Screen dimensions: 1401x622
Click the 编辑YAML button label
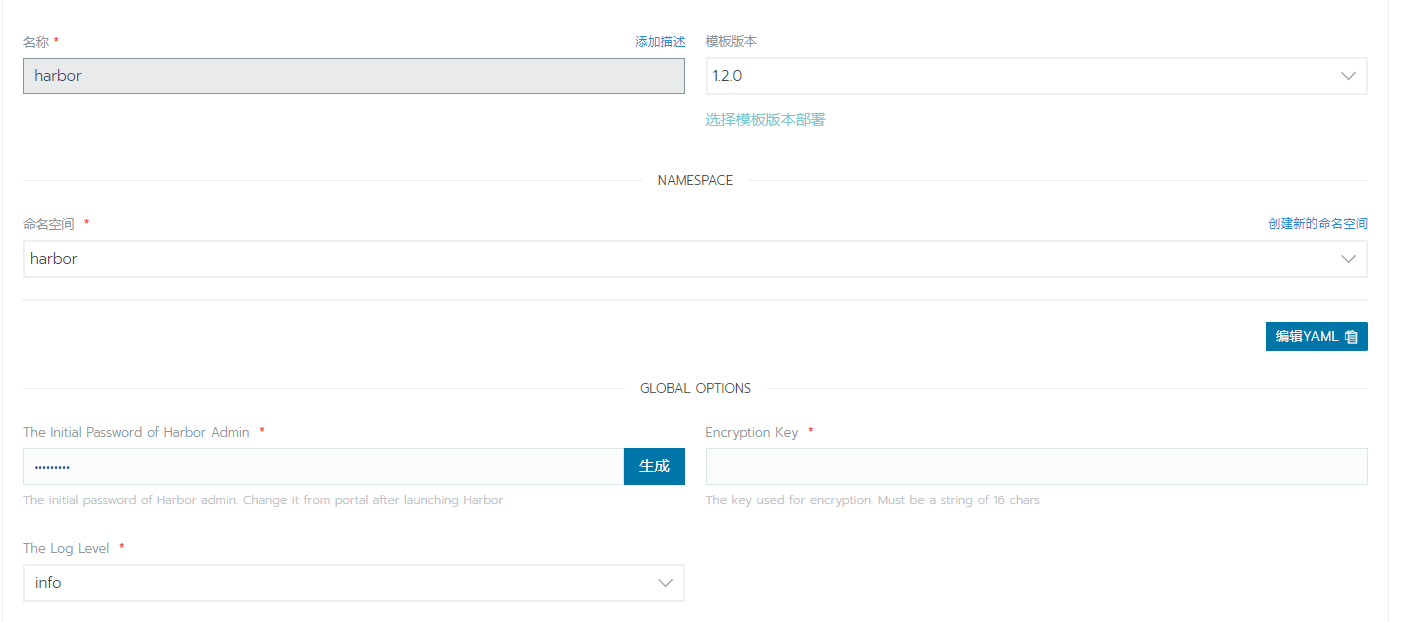(1306, 337)
